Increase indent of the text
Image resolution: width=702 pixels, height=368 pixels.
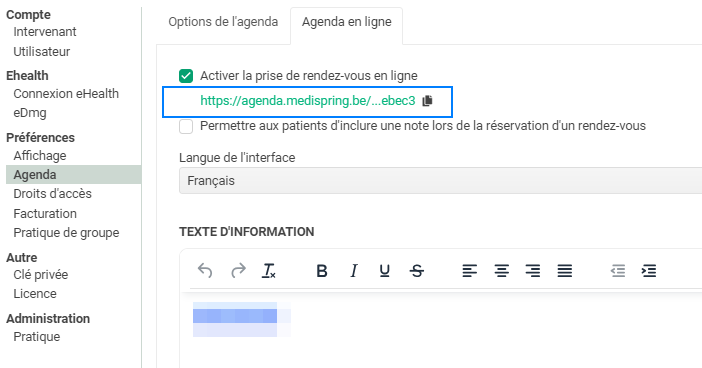pos(649,271)
